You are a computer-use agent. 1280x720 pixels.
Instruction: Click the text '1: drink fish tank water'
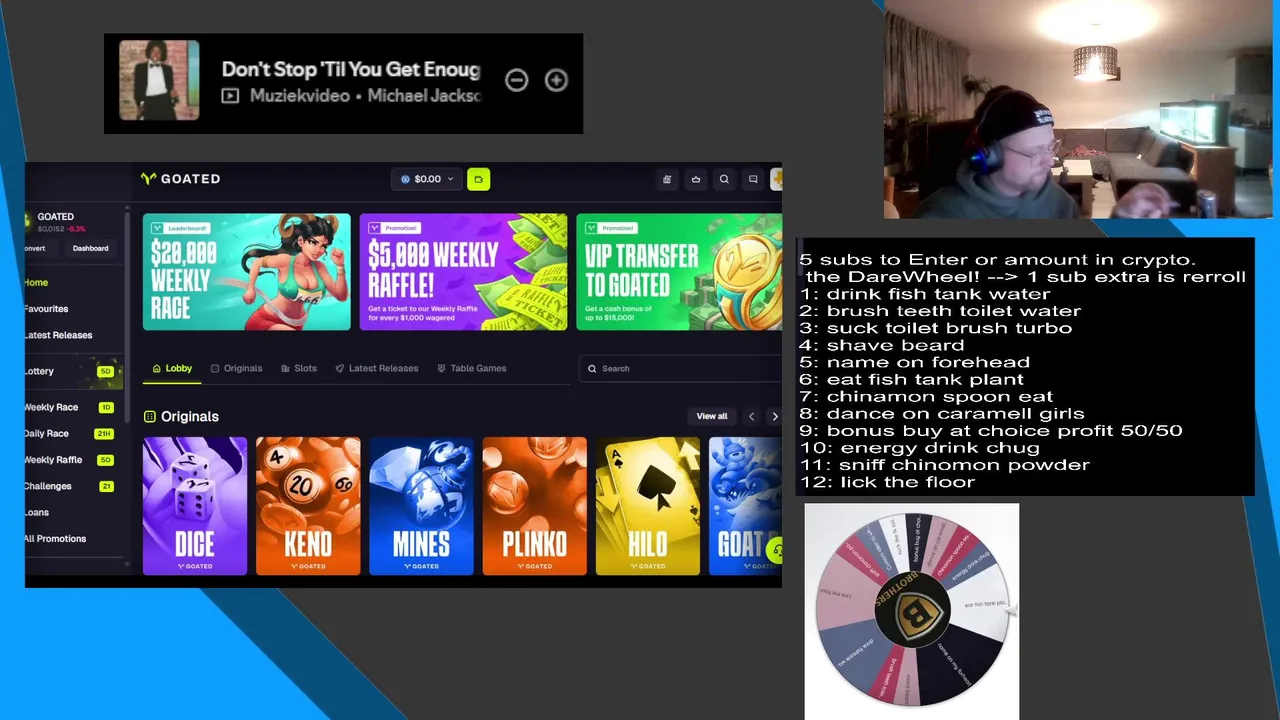tap(925, 294)
